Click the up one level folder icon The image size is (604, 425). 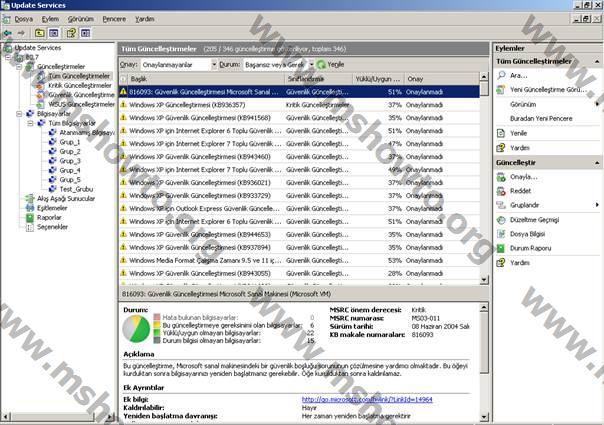pyautogui.click(x=40, y=33)
